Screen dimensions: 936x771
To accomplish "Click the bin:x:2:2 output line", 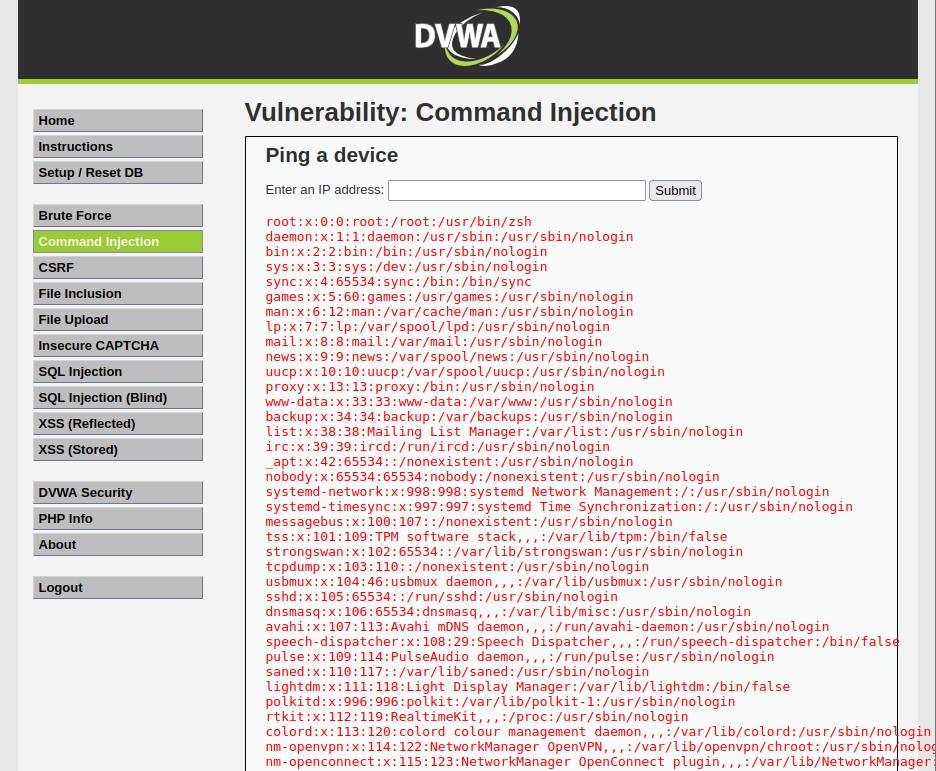I will tap(407, 252).
